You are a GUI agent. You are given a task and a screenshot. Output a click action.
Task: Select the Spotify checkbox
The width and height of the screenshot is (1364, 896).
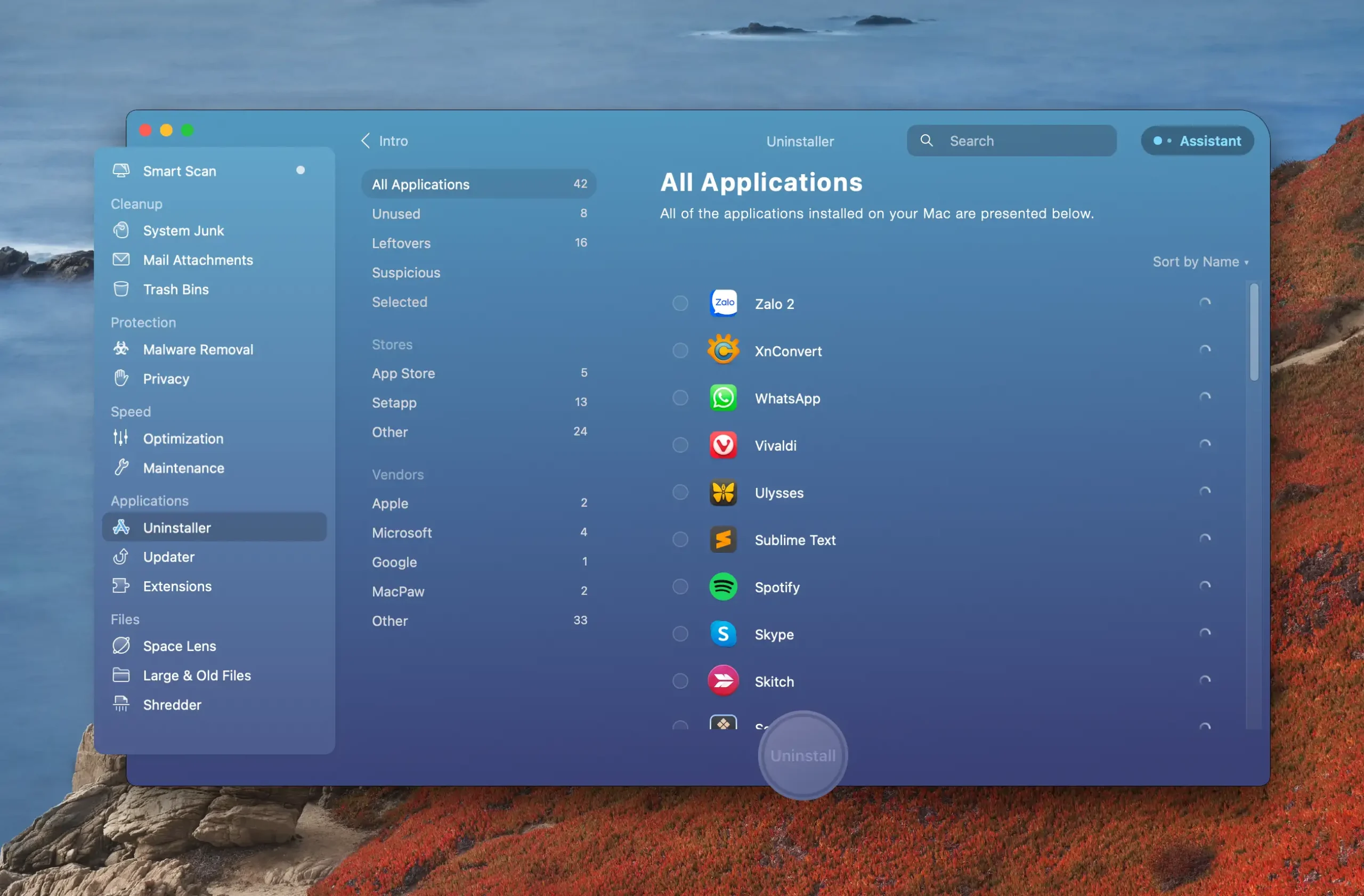tap(680, 587)
